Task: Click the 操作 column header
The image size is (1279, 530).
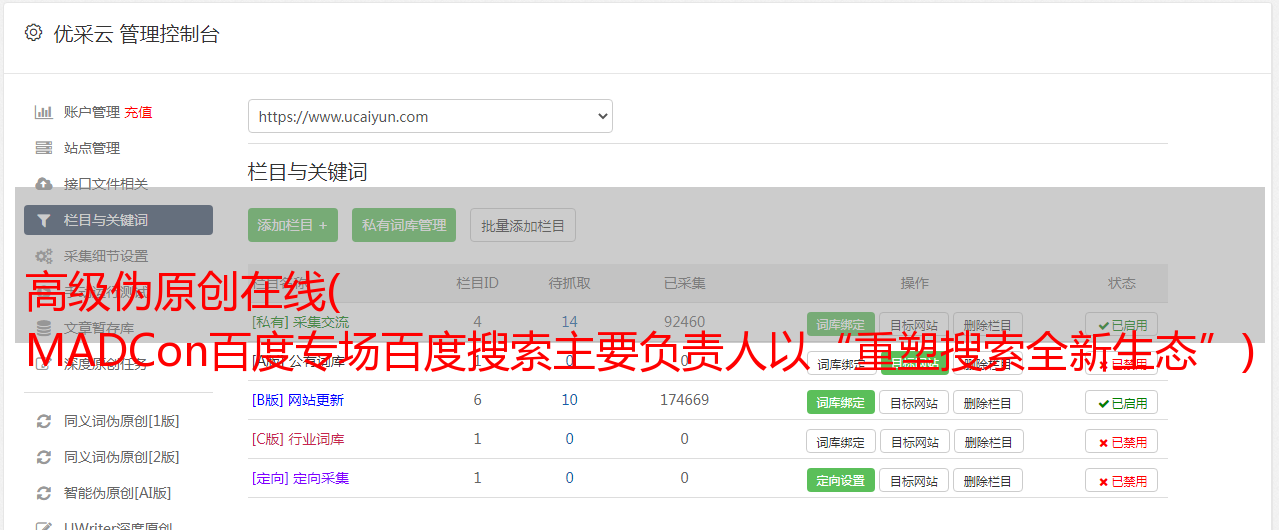Action: click(x=914, y=283)
